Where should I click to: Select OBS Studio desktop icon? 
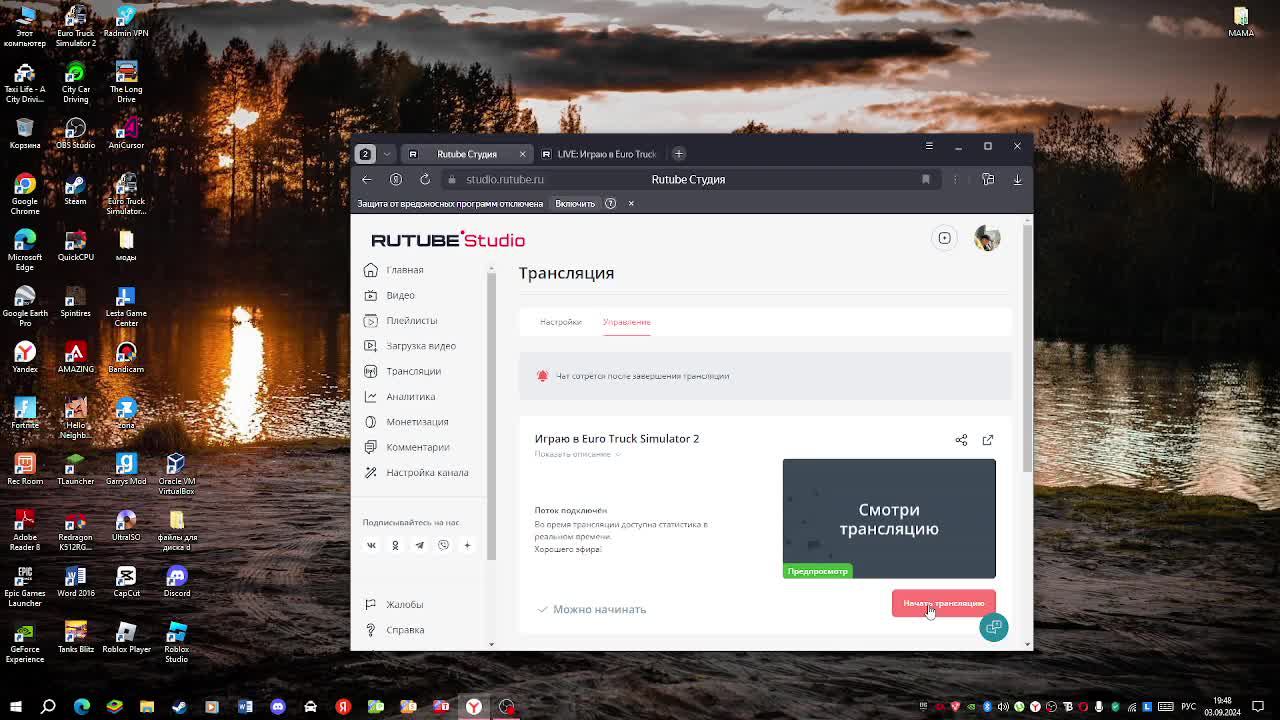tap(75, 134)
